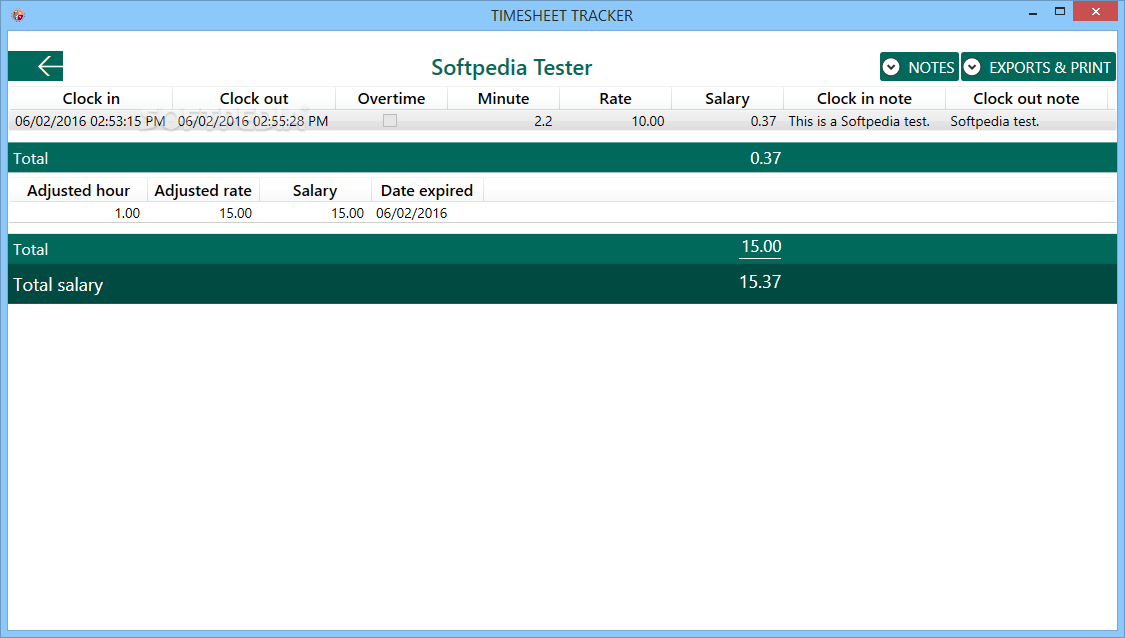Toggle the Overtime checkbox in the timesheet row
Screen dimensions: 1125x638
390,121
